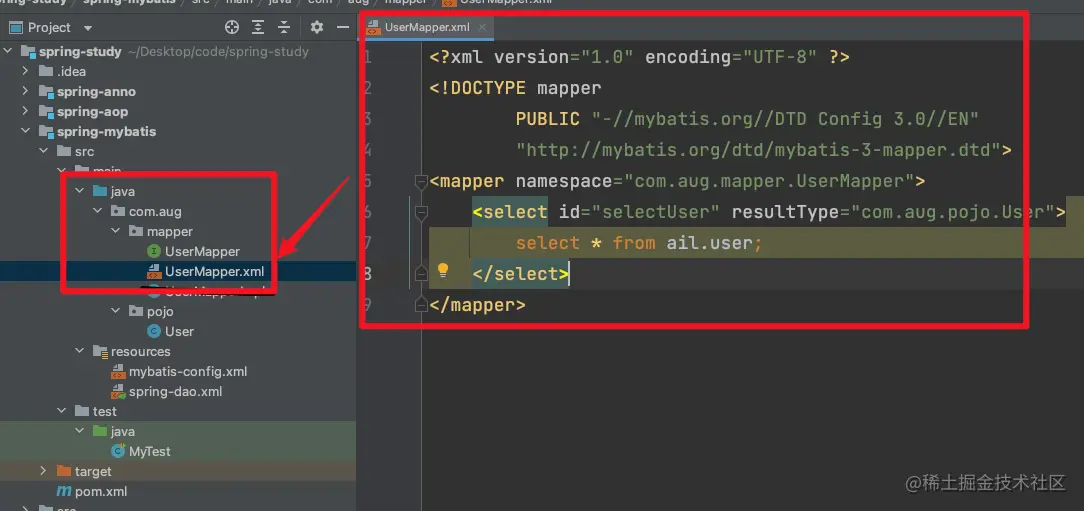Click the mybatis-config.xml file icon
1084x511 pixels.
118,371
